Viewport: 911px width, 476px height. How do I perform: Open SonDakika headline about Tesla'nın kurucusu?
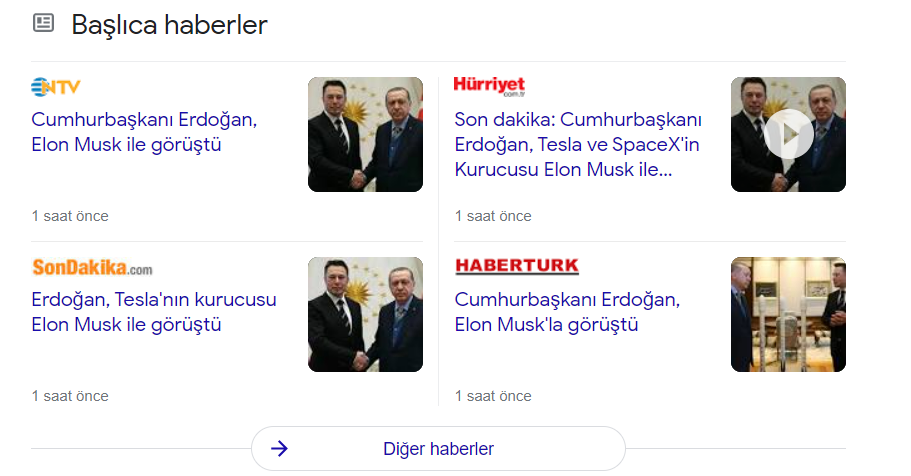[x=154, y=312]
